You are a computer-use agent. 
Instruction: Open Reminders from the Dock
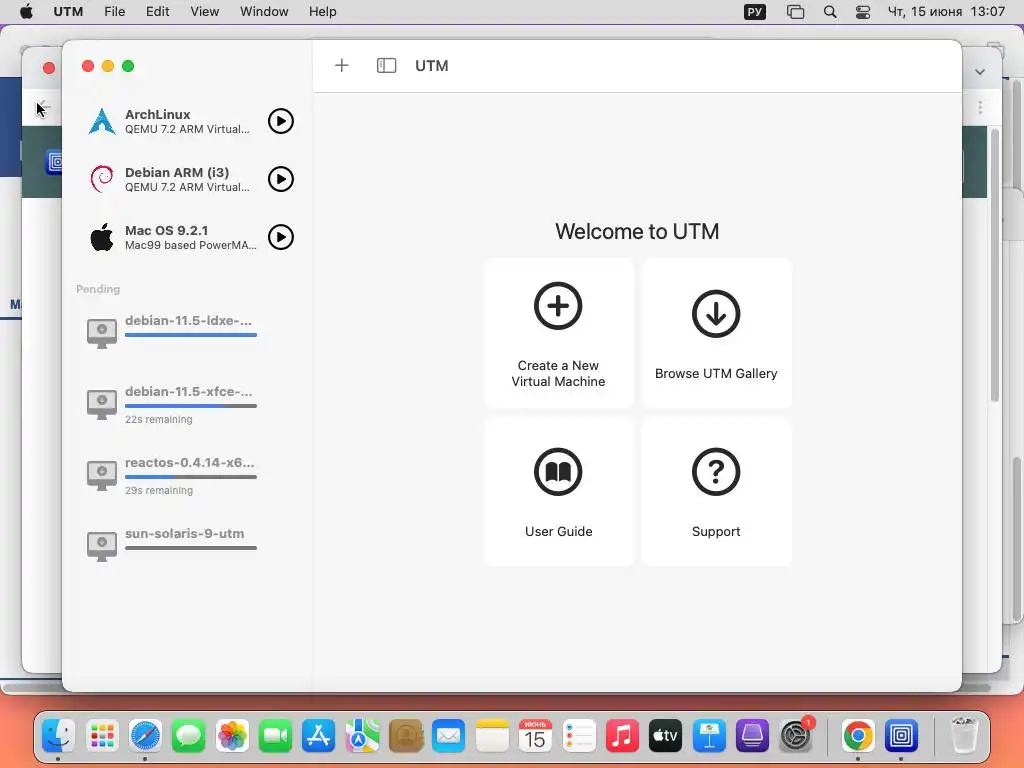tap(579, 736)
